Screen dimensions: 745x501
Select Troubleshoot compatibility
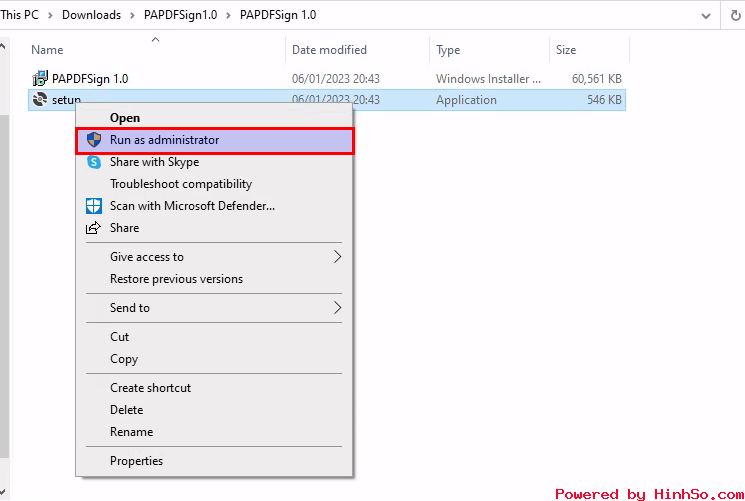click(214, 184)
